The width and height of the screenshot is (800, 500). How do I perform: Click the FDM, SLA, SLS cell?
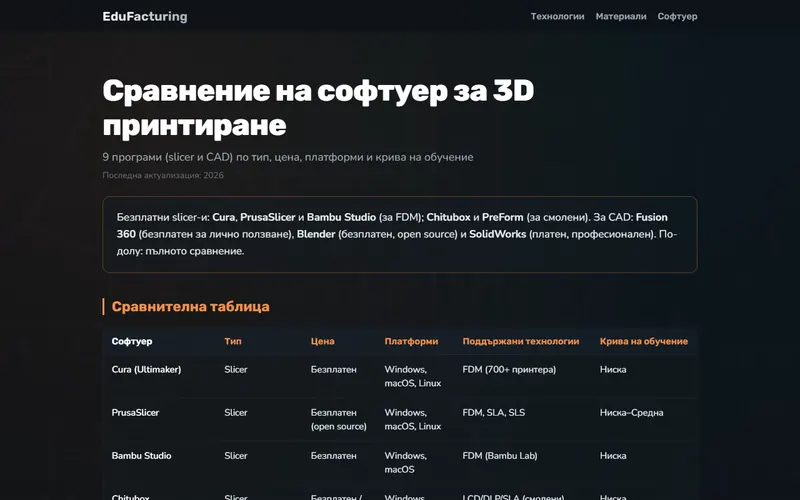493,412
